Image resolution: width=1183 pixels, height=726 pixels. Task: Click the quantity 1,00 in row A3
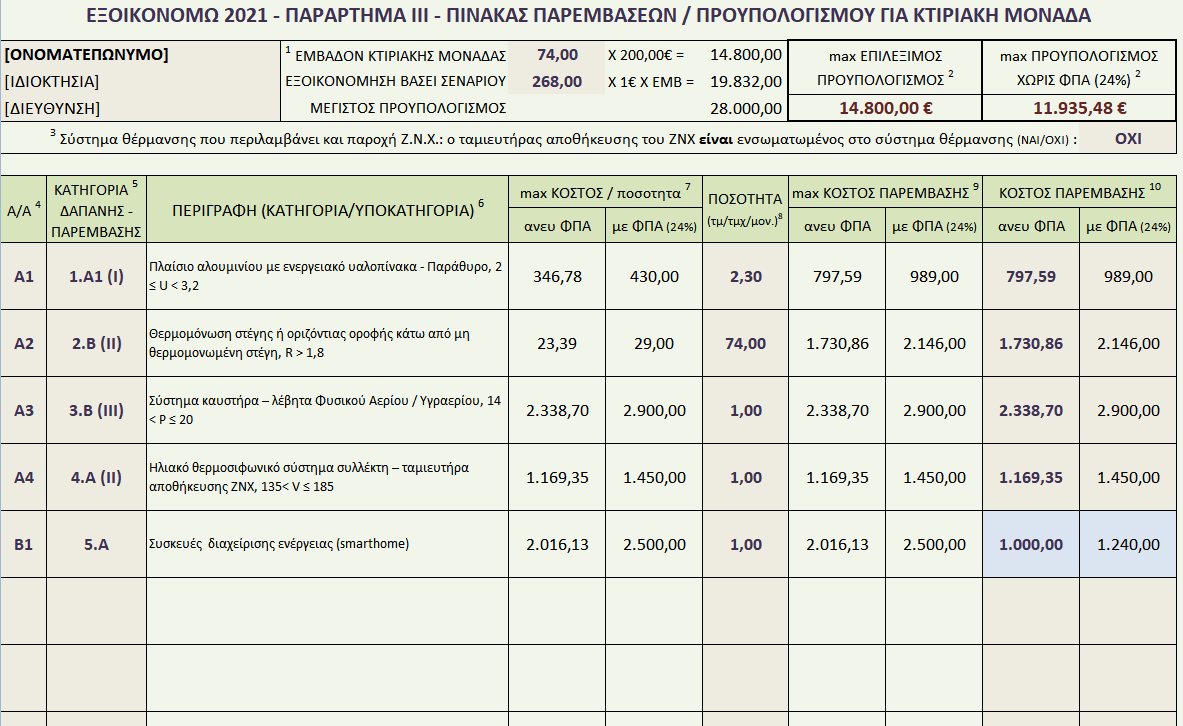point(745,411)
